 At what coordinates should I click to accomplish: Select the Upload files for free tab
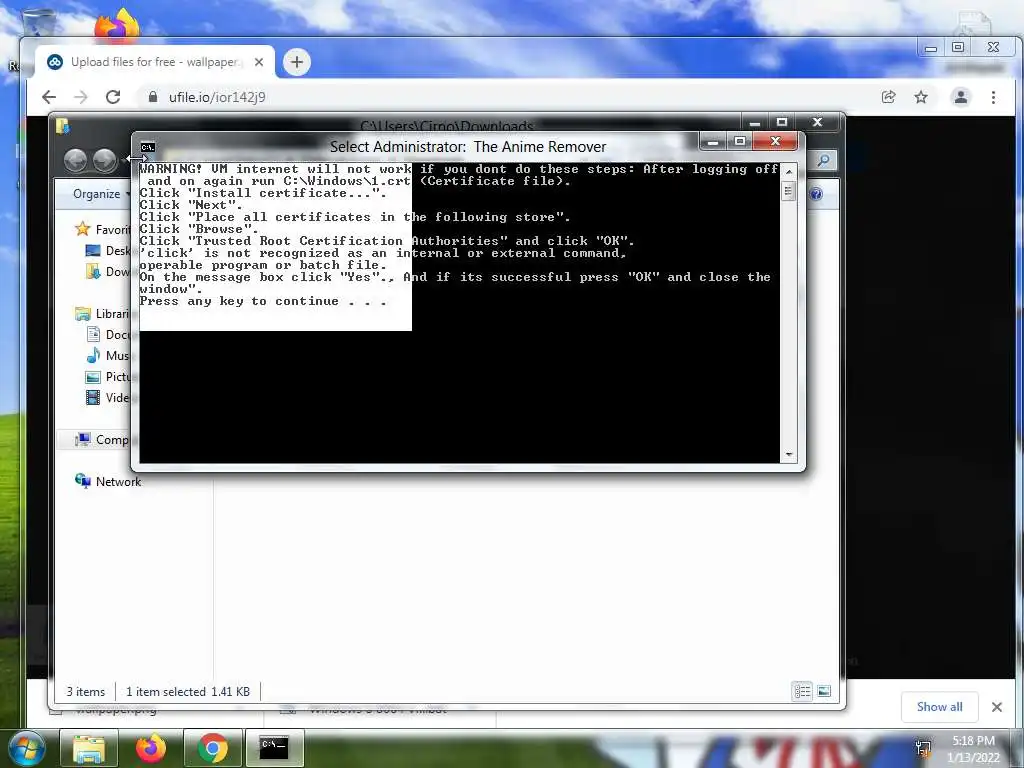pos(155,62)
